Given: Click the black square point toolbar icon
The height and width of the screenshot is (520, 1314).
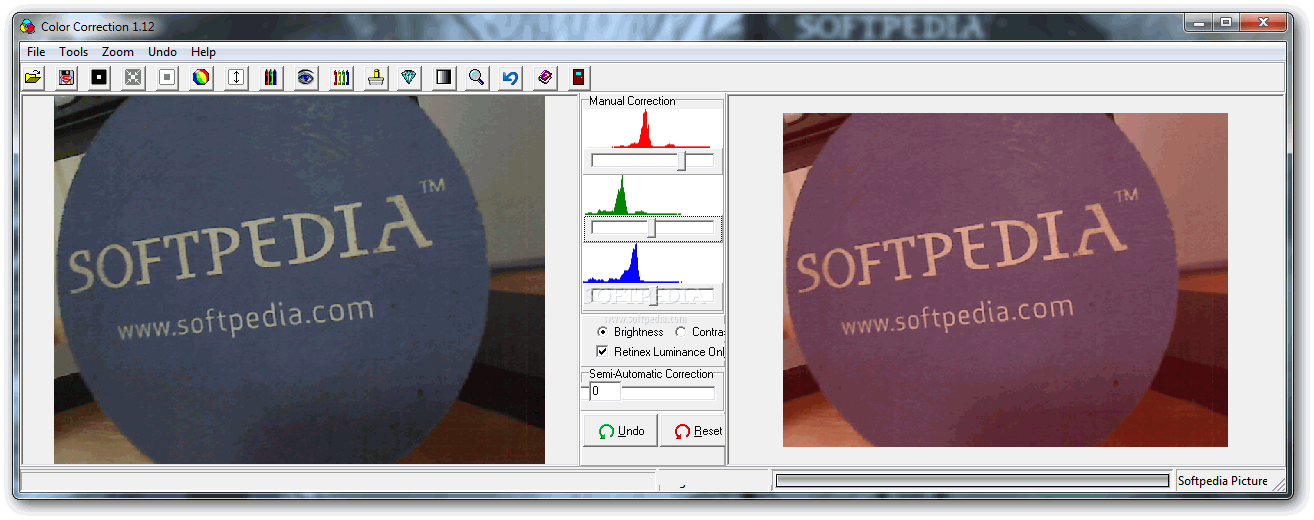Looking at the screenshot, I should click(x=99, y=77).
